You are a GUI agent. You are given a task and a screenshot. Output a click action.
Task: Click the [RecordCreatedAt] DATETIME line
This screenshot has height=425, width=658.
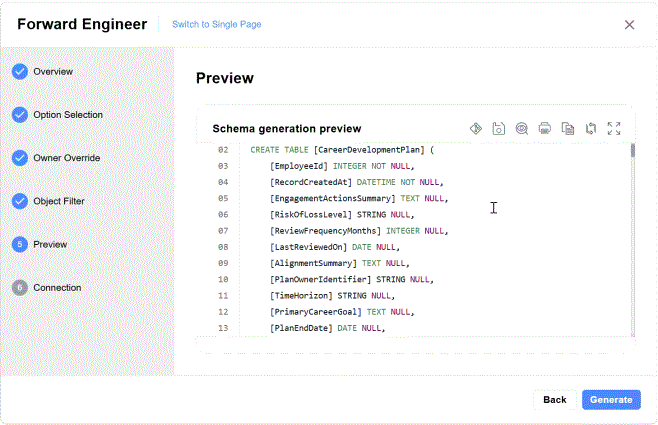[357, 182]
